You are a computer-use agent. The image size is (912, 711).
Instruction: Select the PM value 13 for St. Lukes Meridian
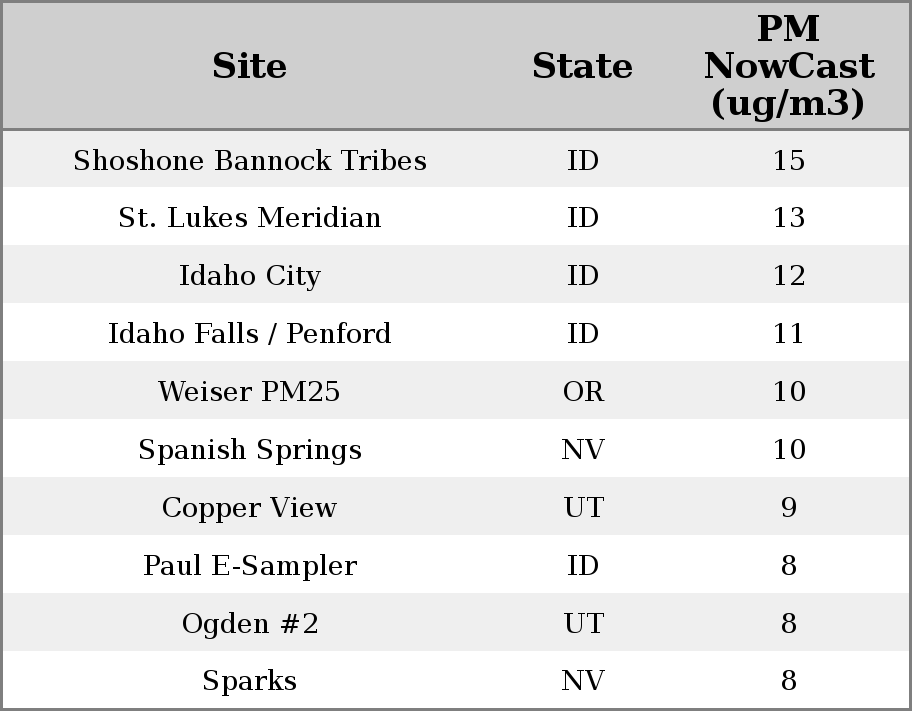pyautogui.click(x=788, y=218)
